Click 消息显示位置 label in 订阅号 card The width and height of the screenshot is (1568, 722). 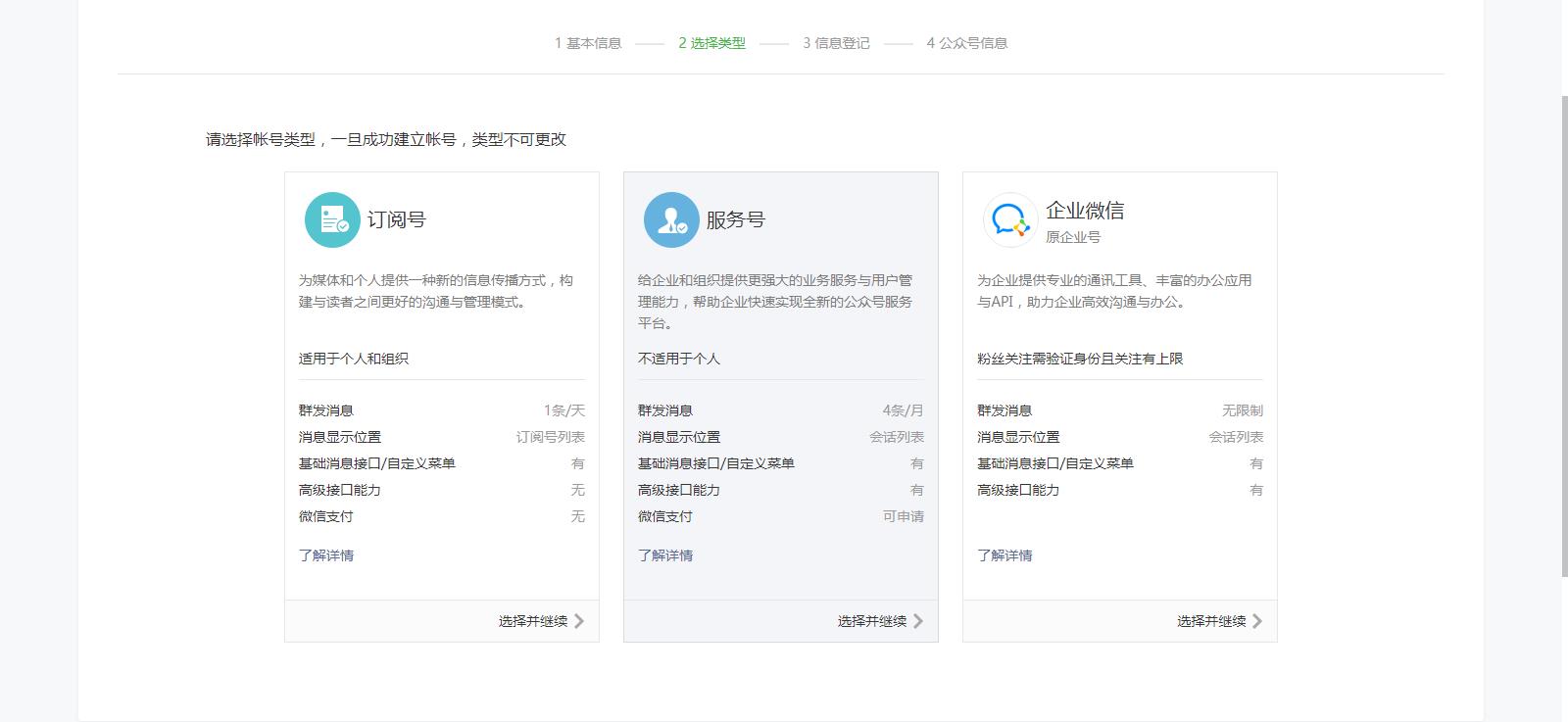click(340, 437)
